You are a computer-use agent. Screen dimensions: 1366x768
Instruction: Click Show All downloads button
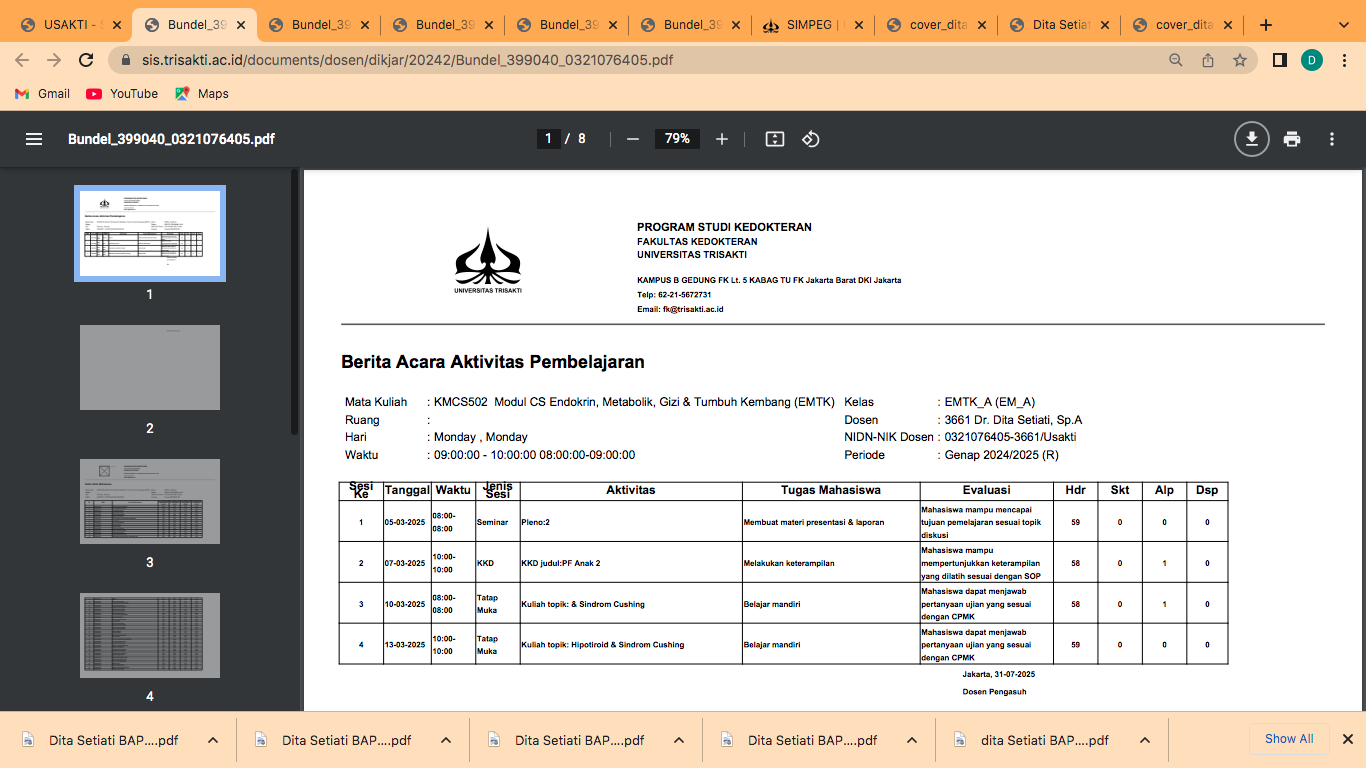click(x=1289, y=739)
